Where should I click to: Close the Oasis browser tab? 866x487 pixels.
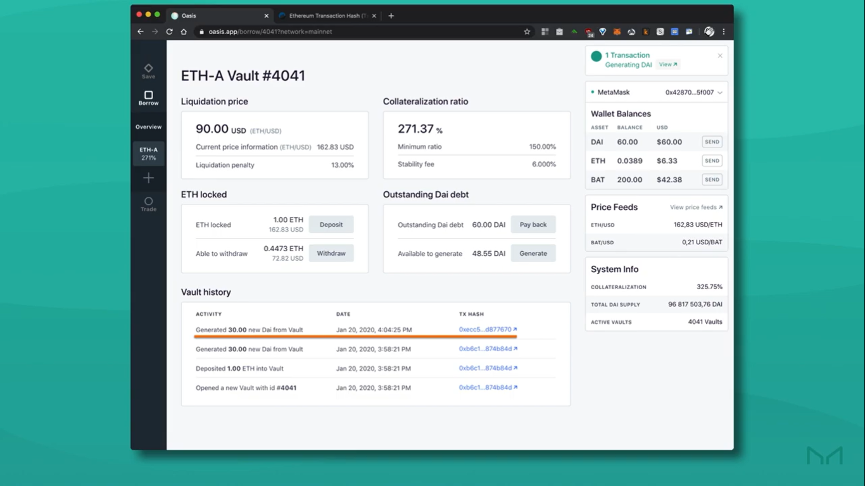(x=266, y=16)
